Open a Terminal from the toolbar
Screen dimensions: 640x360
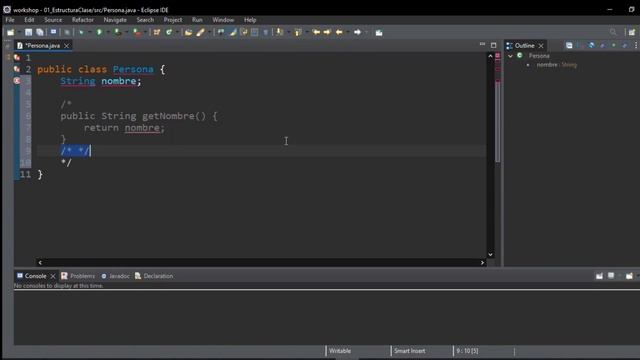click(53, 32)
